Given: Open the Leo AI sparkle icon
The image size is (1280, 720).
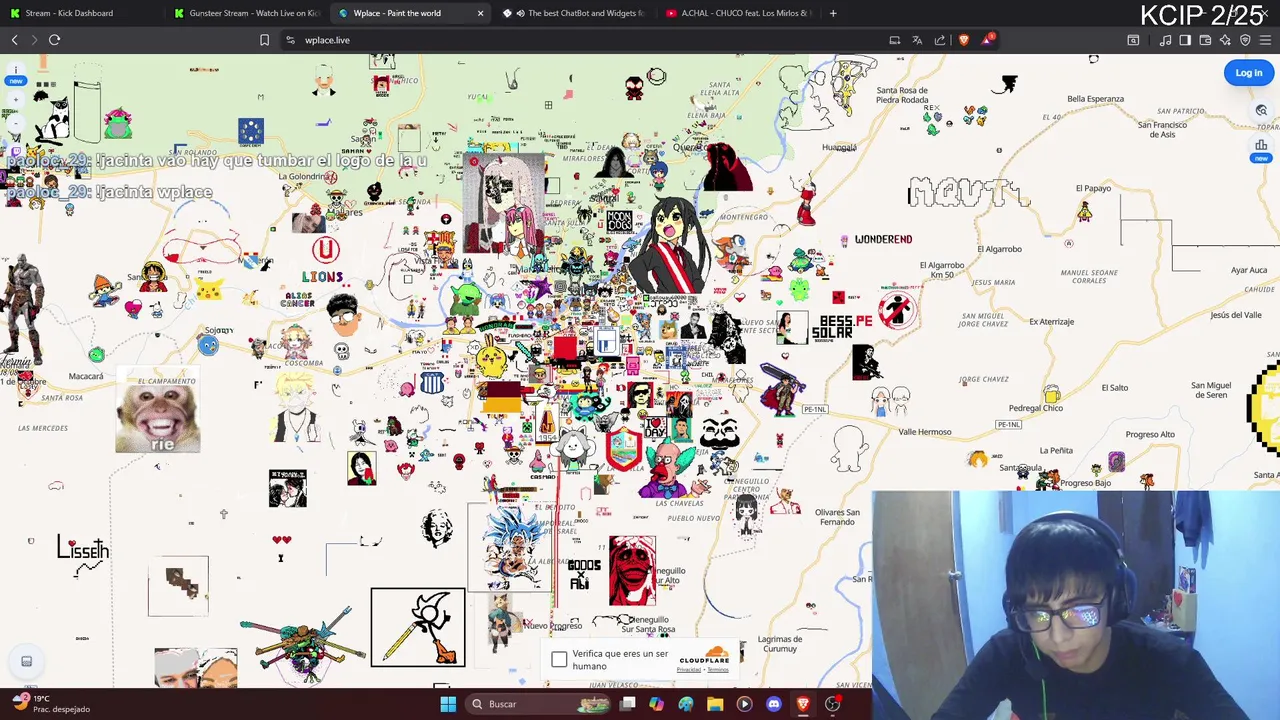Looking at the screenshot, I should [x=1225, y=40].
